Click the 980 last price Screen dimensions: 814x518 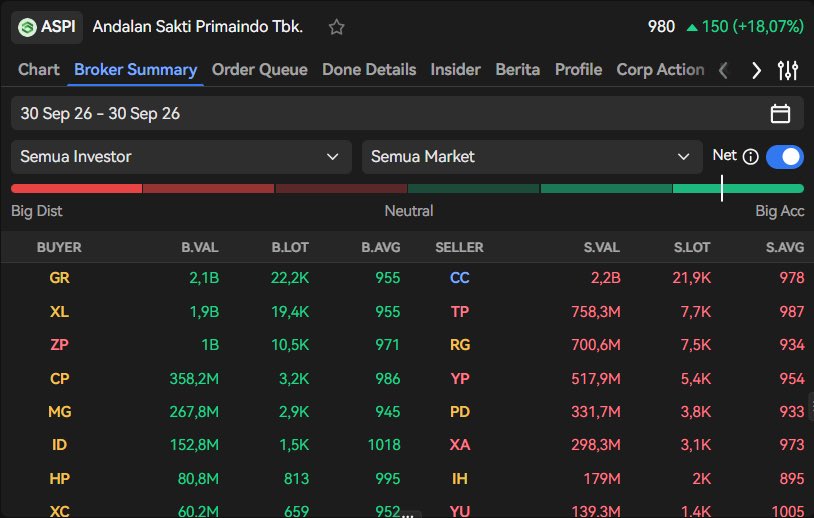coord(661,27)
